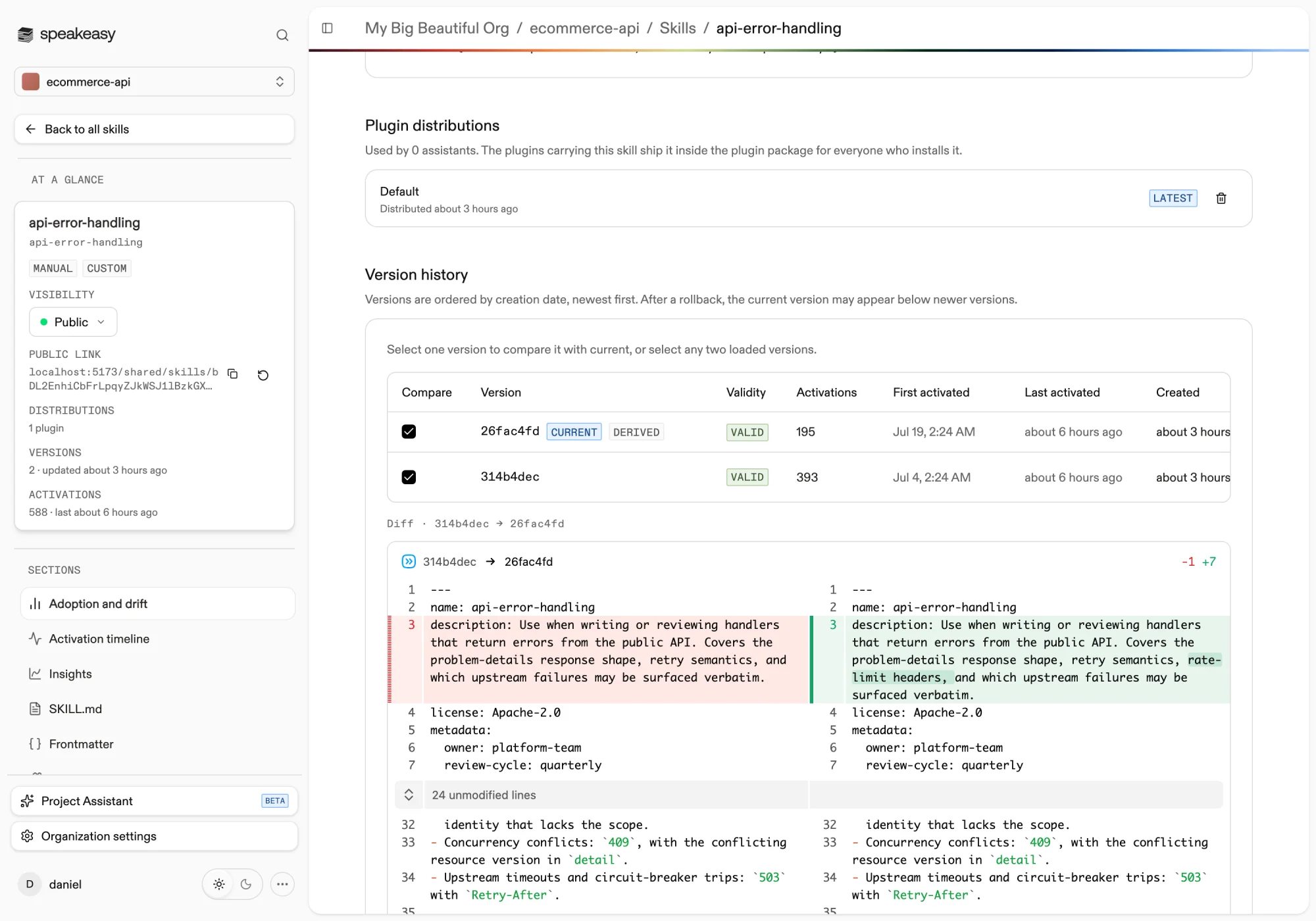Click the Jul 19, 2:24 AM date
The width and height of the screenshot is (1316, 921).
click(x=934, y=432)
